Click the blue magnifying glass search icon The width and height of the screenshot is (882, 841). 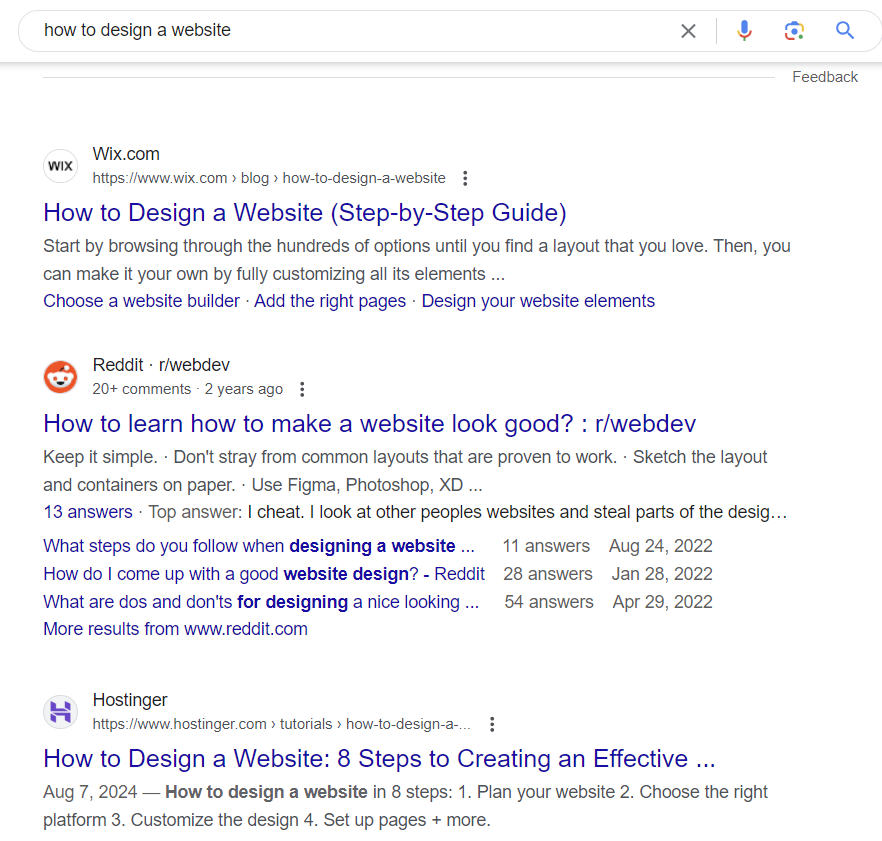[x=844, y=31]
